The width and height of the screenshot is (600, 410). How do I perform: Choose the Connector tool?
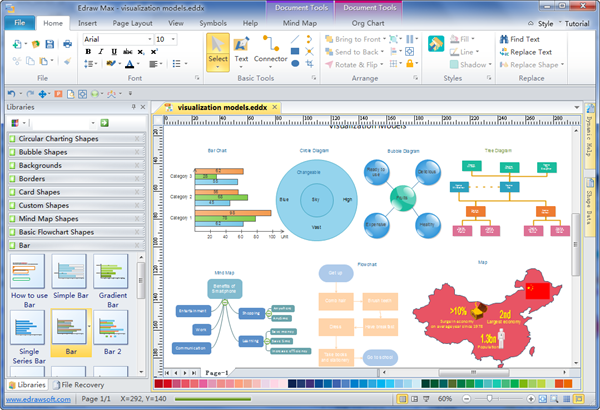click(271, 52)
